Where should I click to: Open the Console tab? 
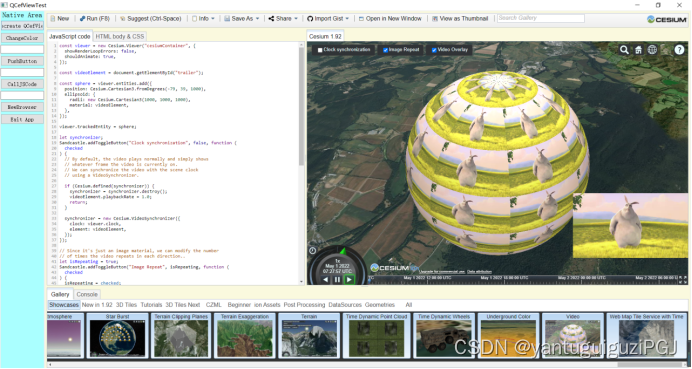click(x=87, y=294)
